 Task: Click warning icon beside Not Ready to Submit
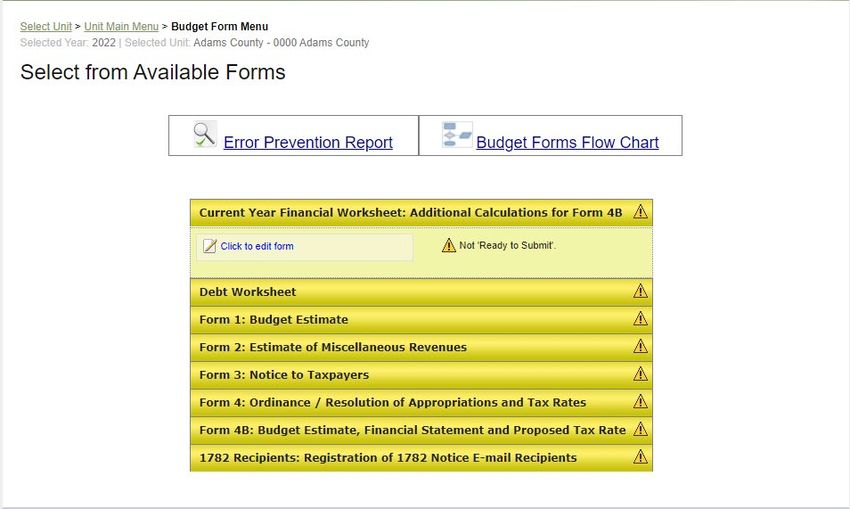point(448,246)
